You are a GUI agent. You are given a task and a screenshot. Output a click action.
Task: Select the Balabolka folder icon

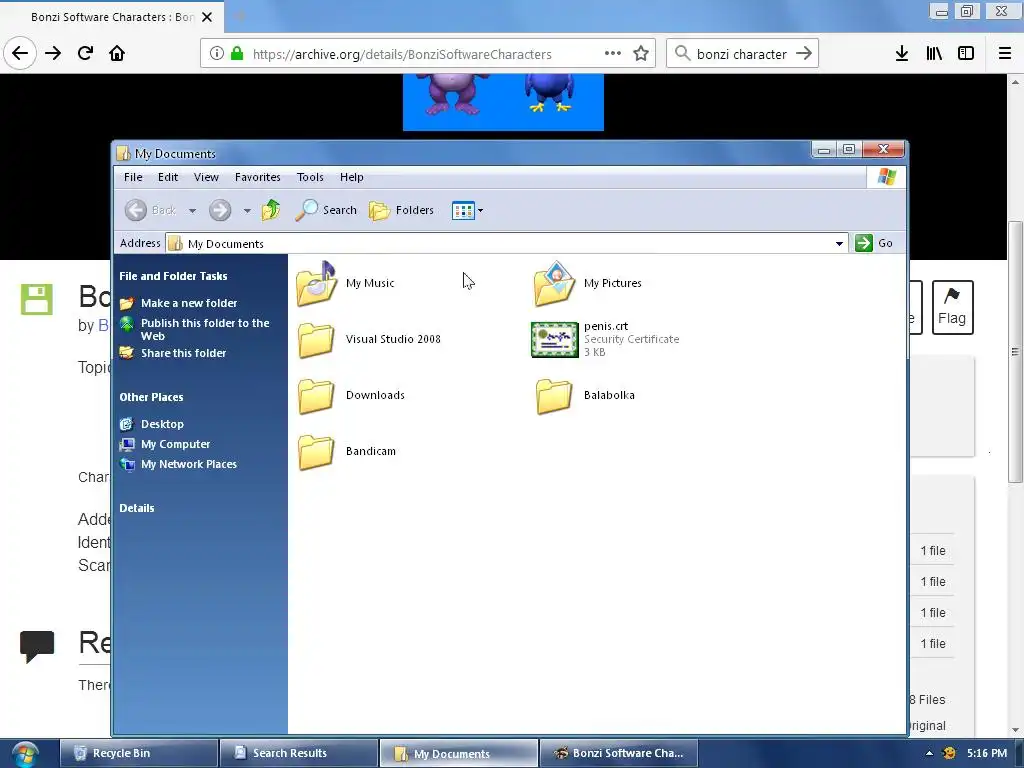coord(554,396)
